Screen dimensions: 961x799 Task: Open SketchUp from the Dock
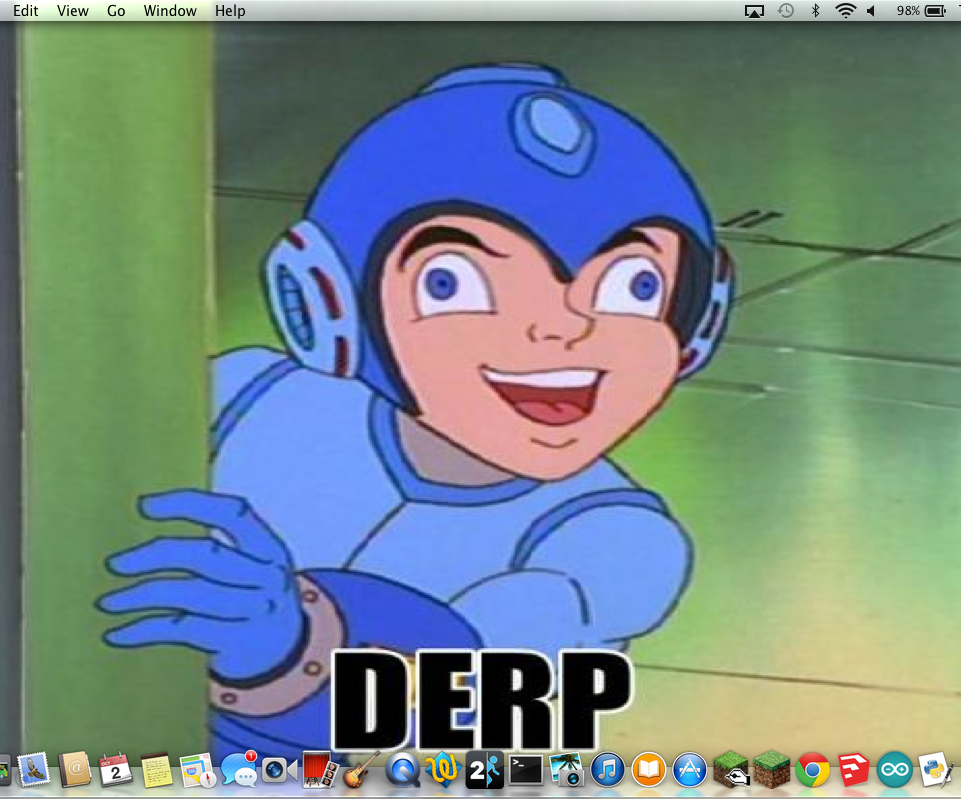point(854,770)
